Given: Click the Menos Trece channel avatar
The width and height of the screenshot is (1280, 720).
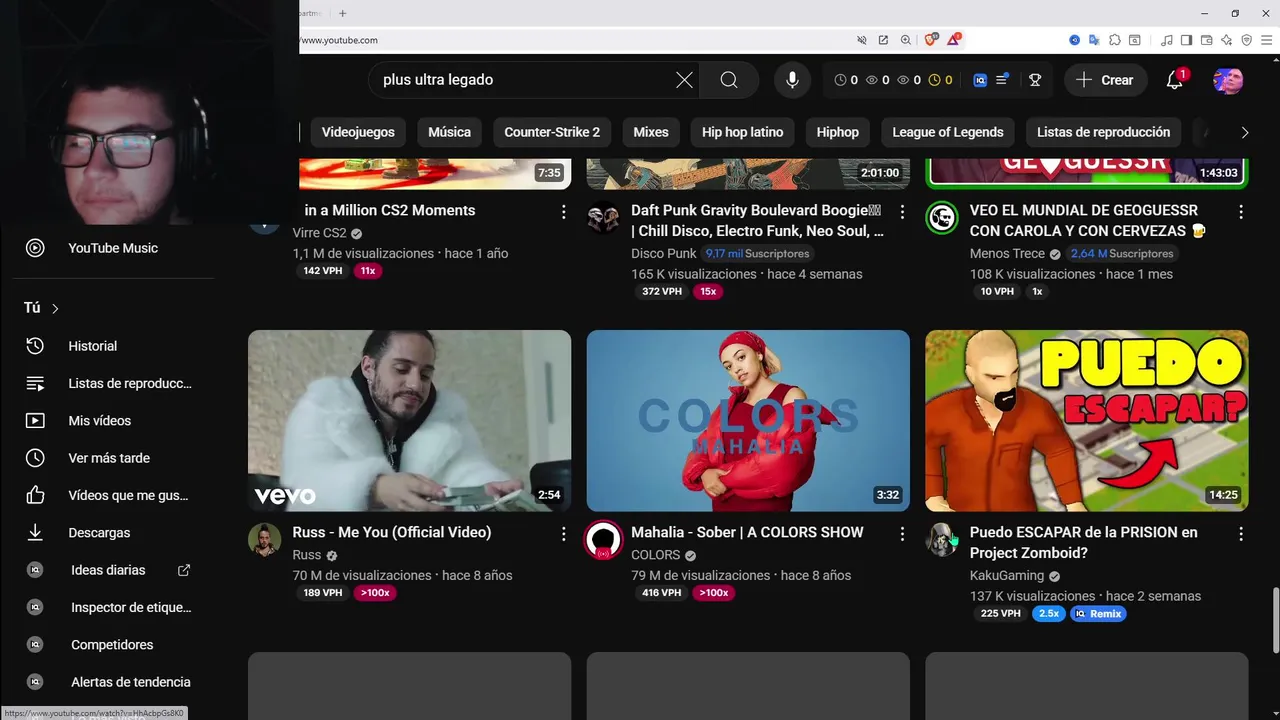Looking at the screenshot, I should 942,218.
